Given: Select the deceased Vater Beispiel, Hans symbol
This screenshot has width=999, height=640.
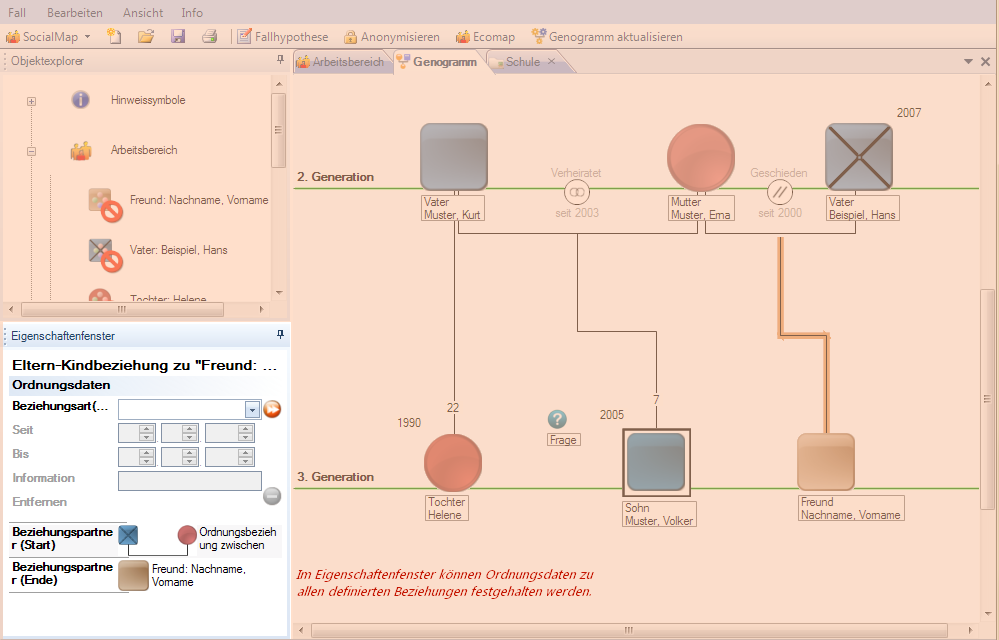Looking at the screenshot, I should (859, 157).
